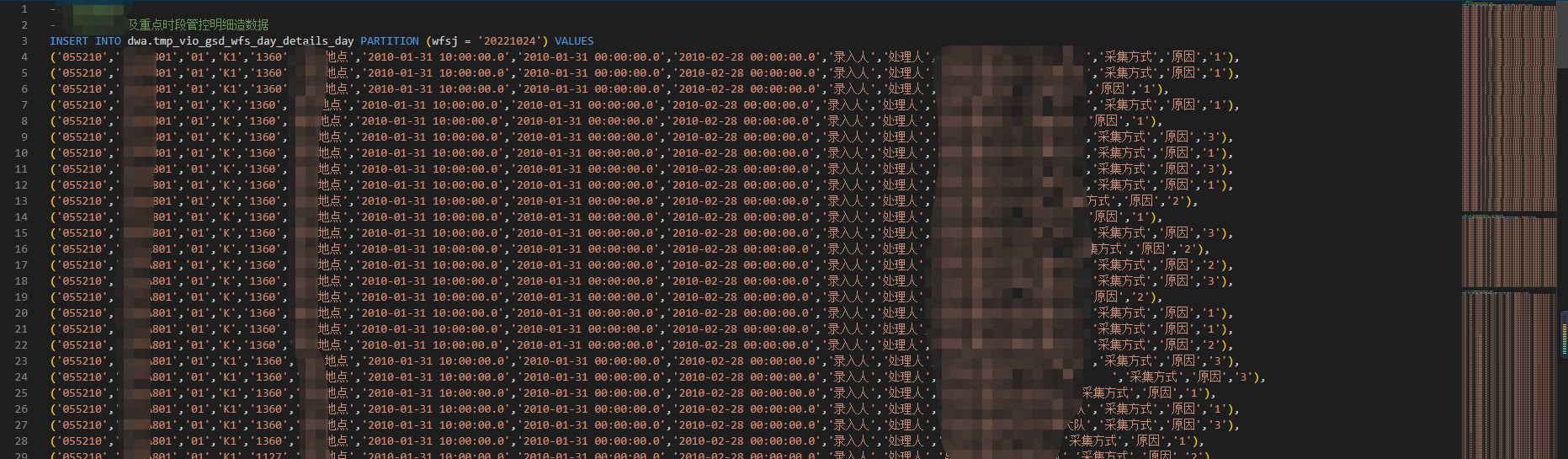Click line number 7 in the gutter
The width and height of the screenshot is (1568, 459).
point(24,104)
